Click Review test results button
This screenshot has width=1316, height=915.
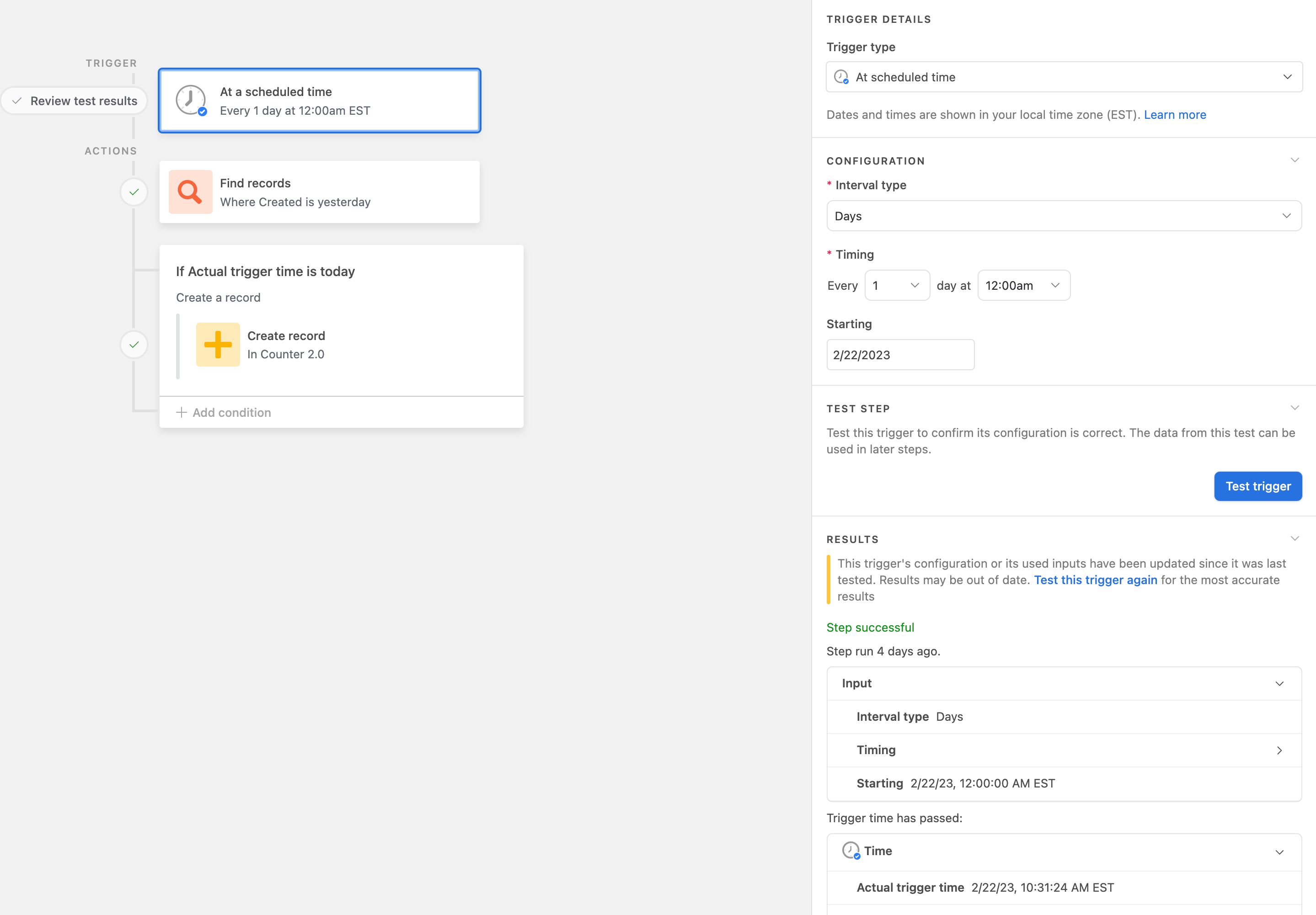pyautogui.click(x=75, y=101)
